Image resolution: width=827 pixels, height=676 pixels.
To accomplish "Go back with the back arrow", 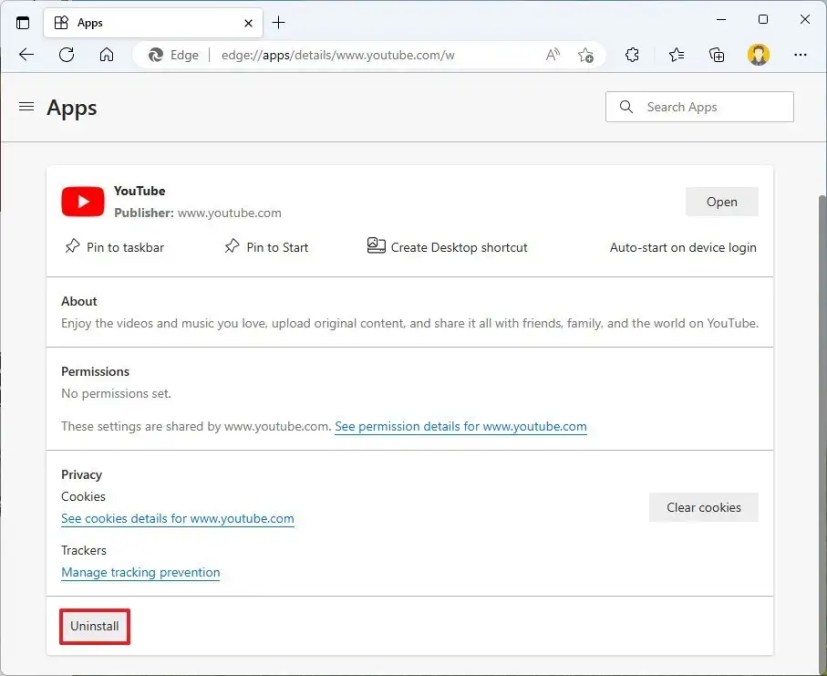I will coord(26,54).
